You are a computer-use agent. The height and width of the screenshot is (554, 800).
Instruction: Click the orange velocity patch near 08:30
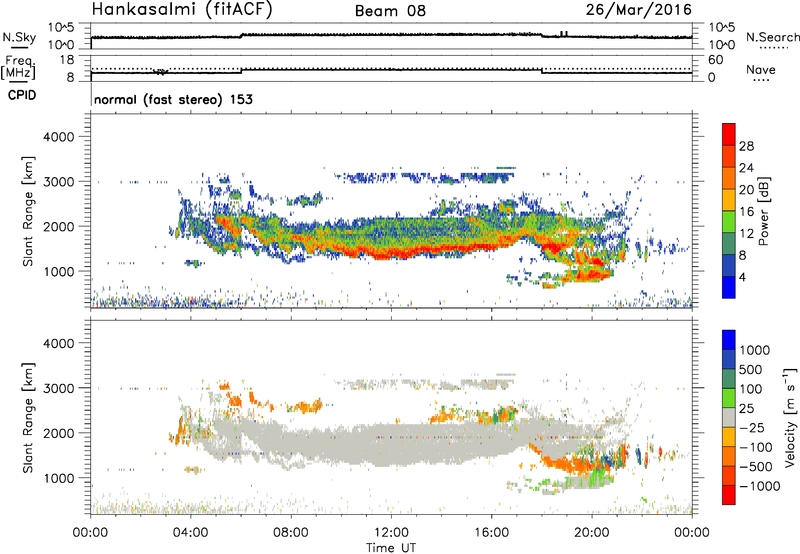tap(305, 406)
